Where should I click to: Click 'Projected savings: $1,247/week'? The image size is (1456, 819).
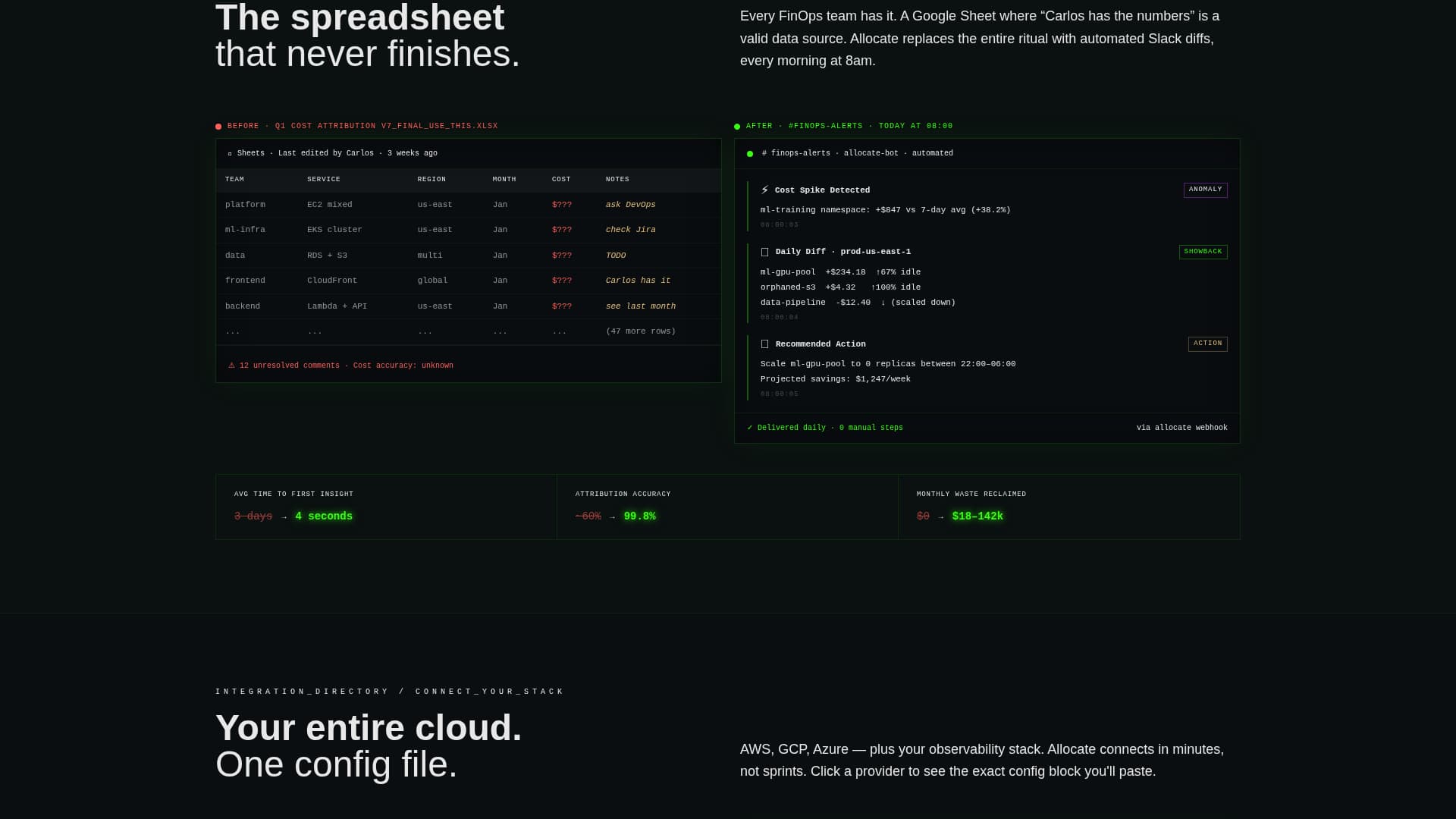836,379
